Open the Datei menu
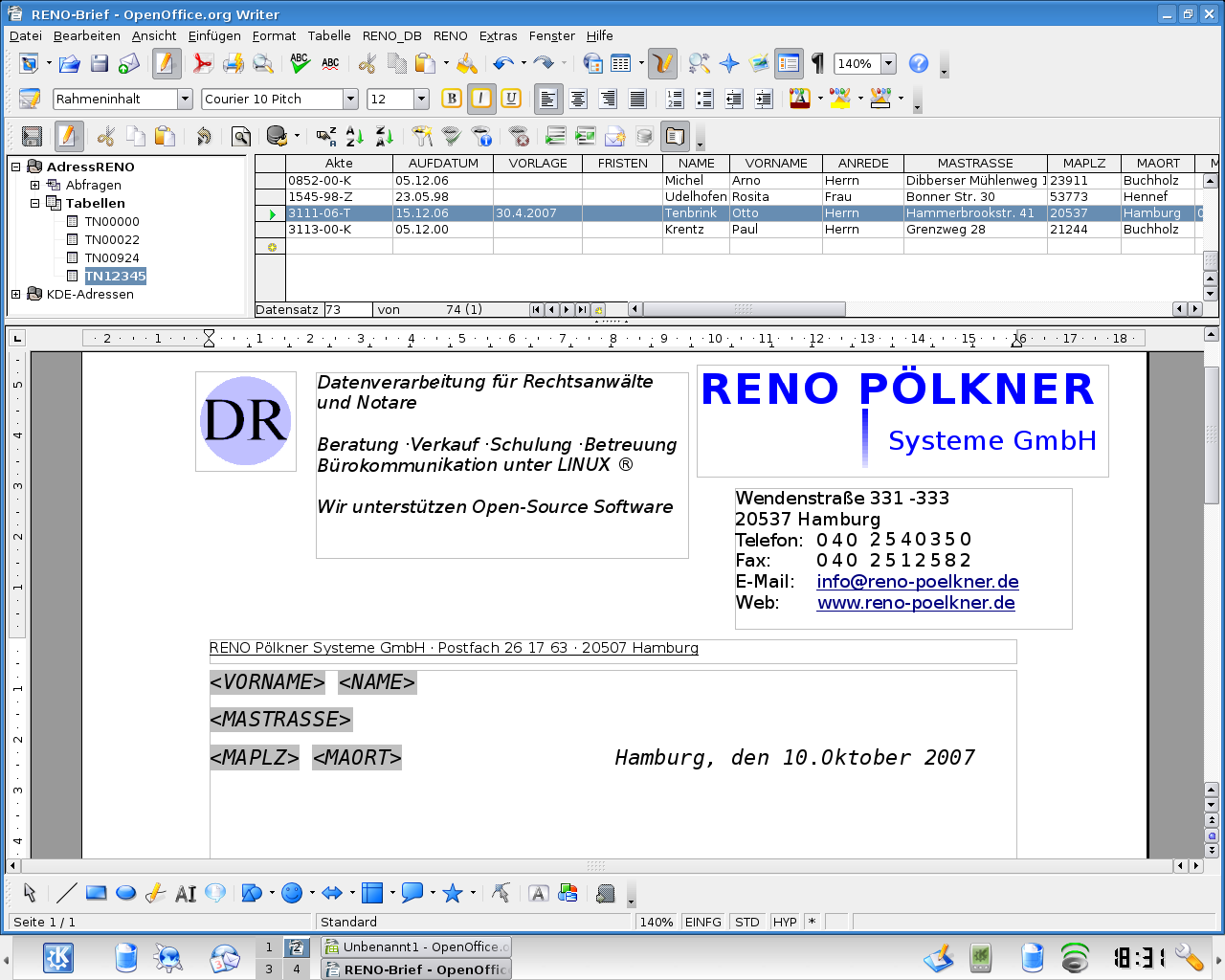Image resolution: width=1225 pixels, height=980 pixels. (x=26, y=35)
